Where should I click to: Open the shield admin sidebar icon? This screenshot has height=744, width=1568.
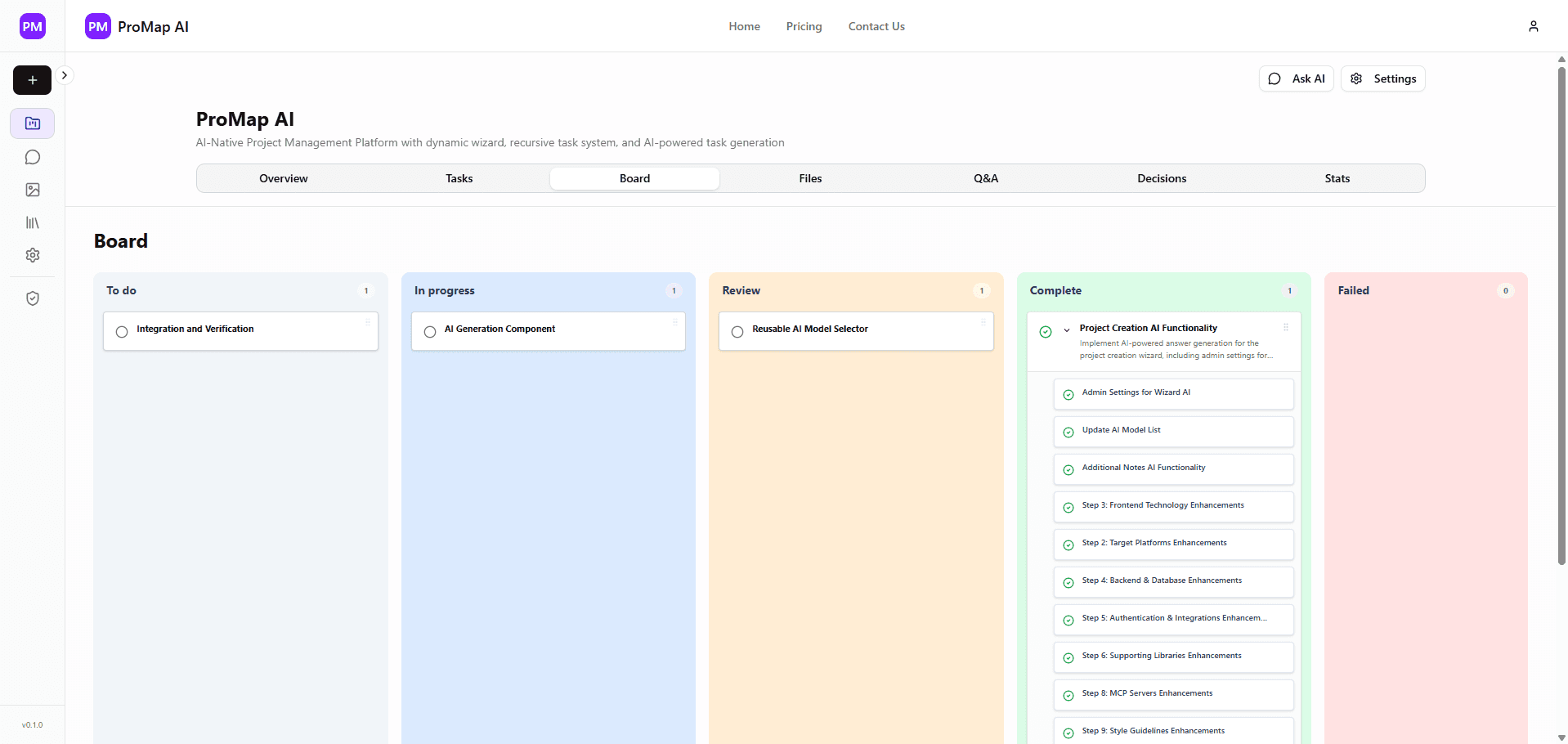point(33,298)
